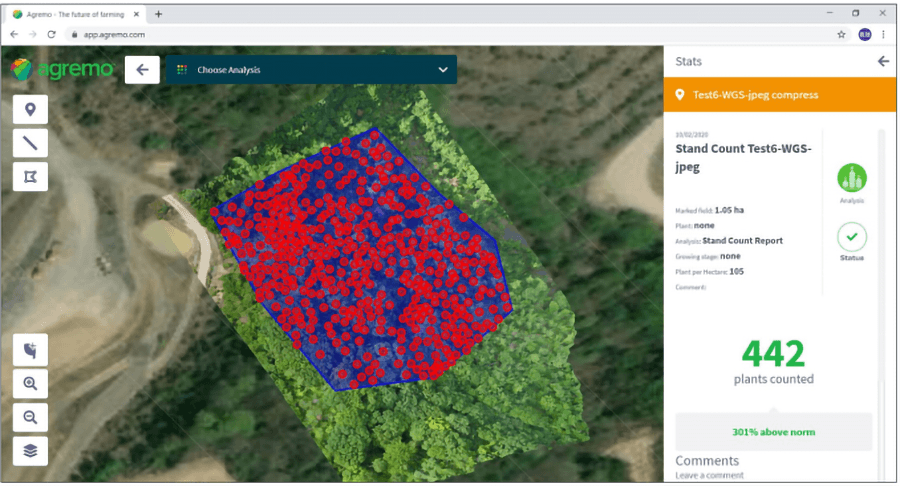900x487 pixels.
Task: Click the field map locate icon
Action: tap(30, 350)
